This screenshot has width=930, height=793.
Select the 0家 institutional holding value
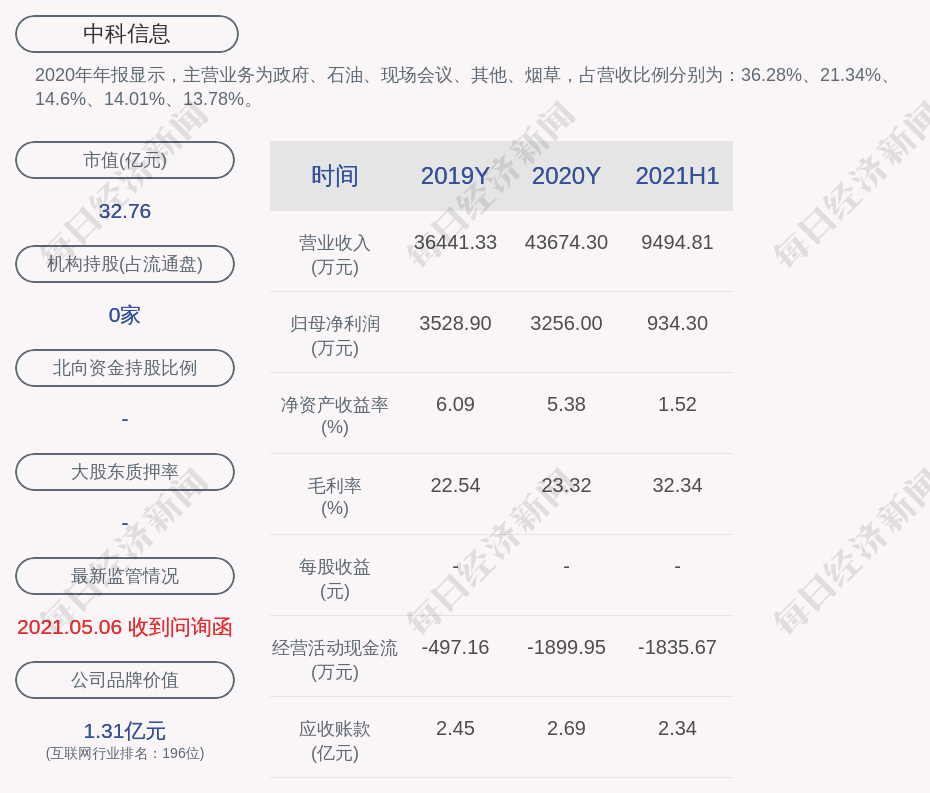tap(125, 315)
